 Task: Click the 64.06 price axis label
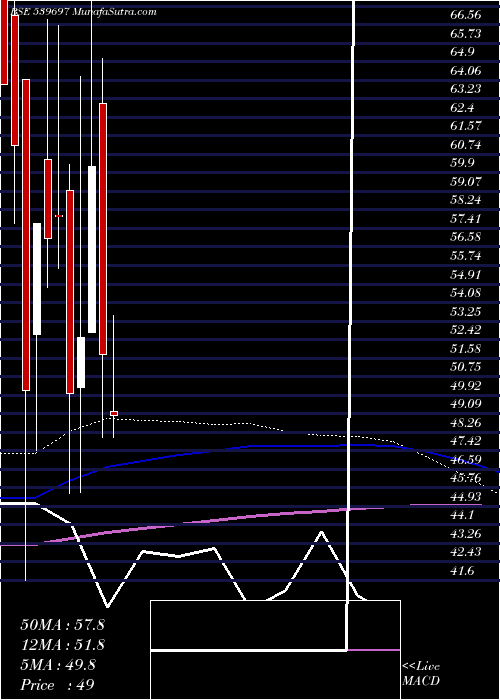point(466,71)
